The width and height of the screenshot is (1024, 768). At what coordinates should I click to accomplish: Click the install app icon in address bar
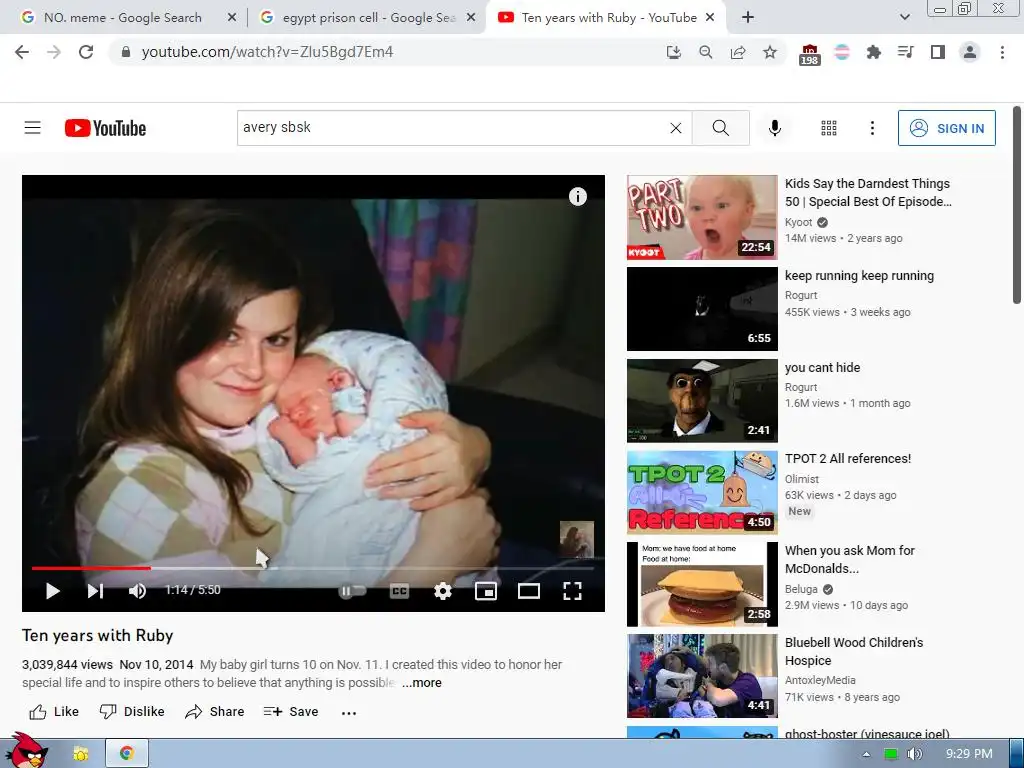(x=673, y=52)
